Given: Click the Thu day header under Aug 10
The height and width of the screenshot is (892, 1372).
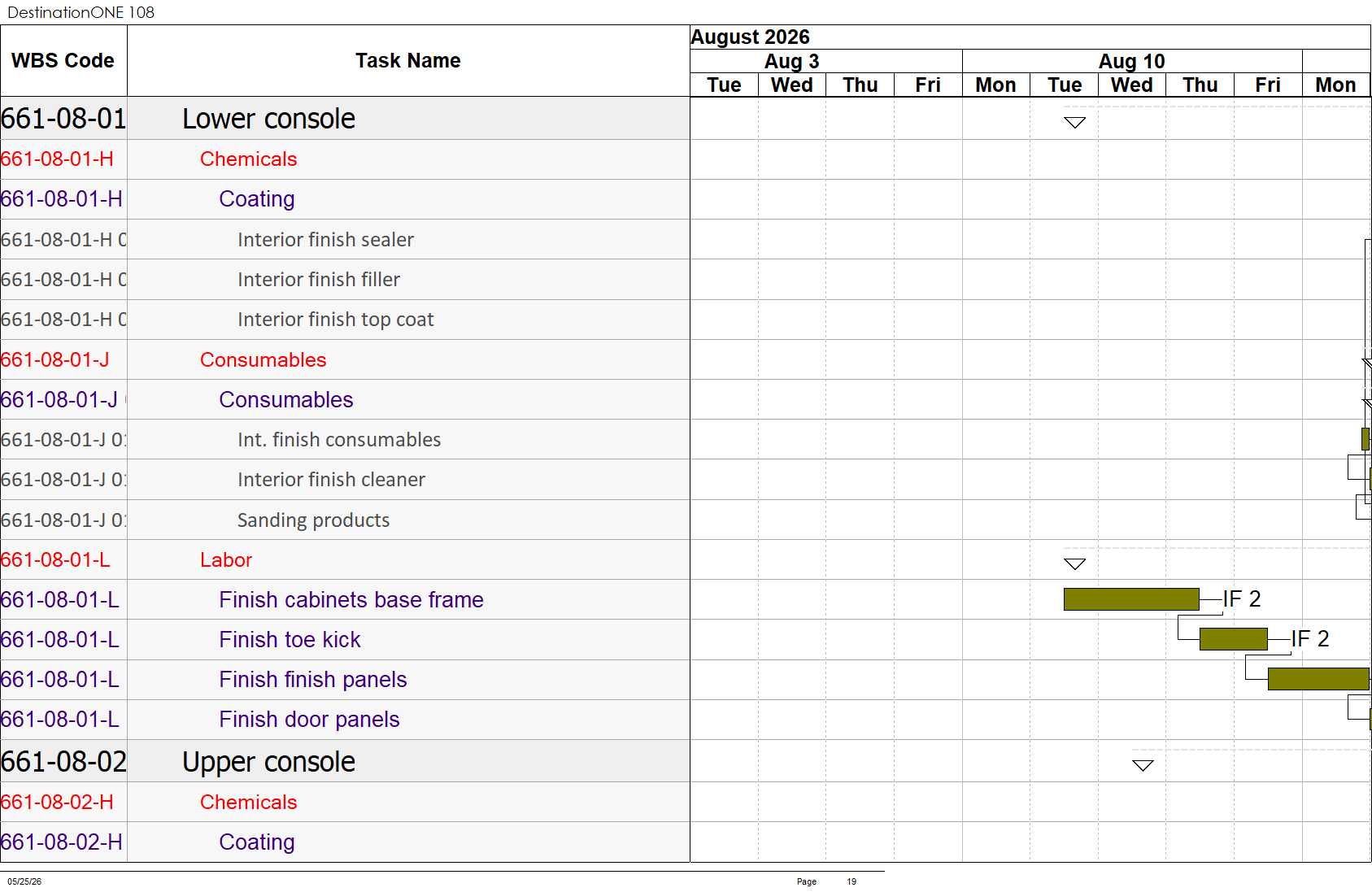Looking at the screenshot, I should [x=1200, y=85].
